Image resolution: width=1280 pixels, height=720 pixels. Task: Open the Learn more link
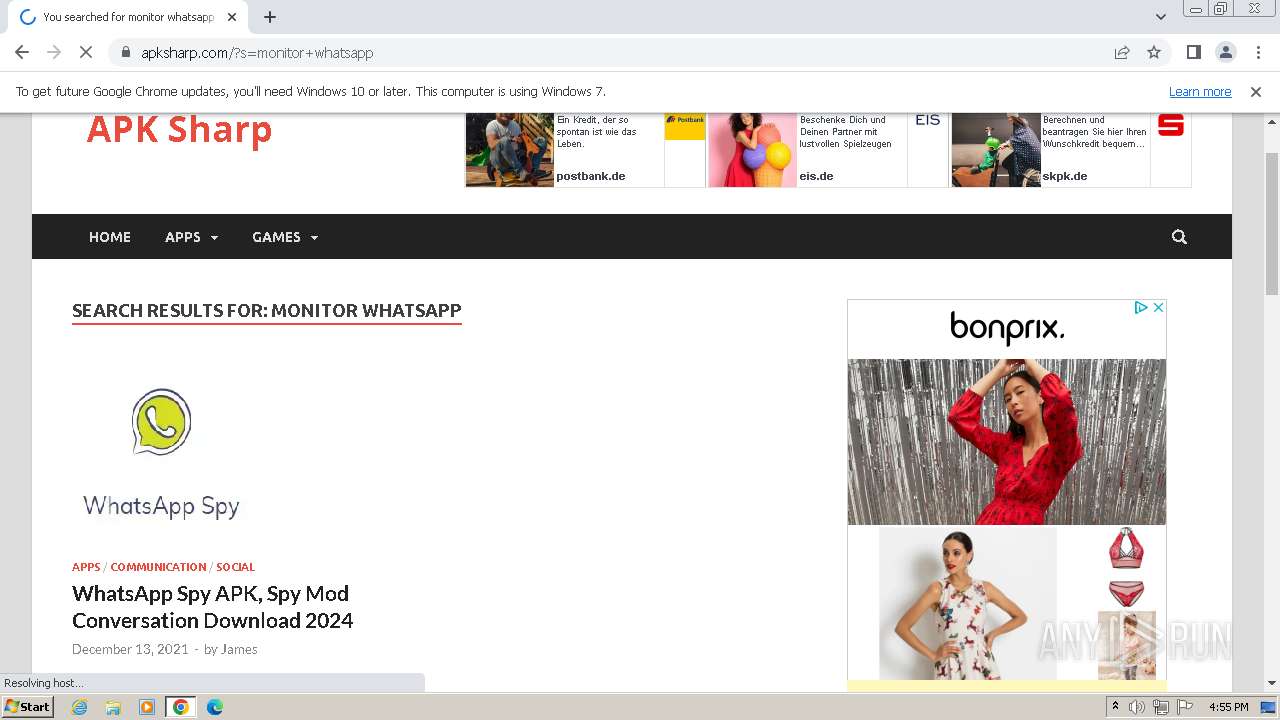click(1200, 92)
